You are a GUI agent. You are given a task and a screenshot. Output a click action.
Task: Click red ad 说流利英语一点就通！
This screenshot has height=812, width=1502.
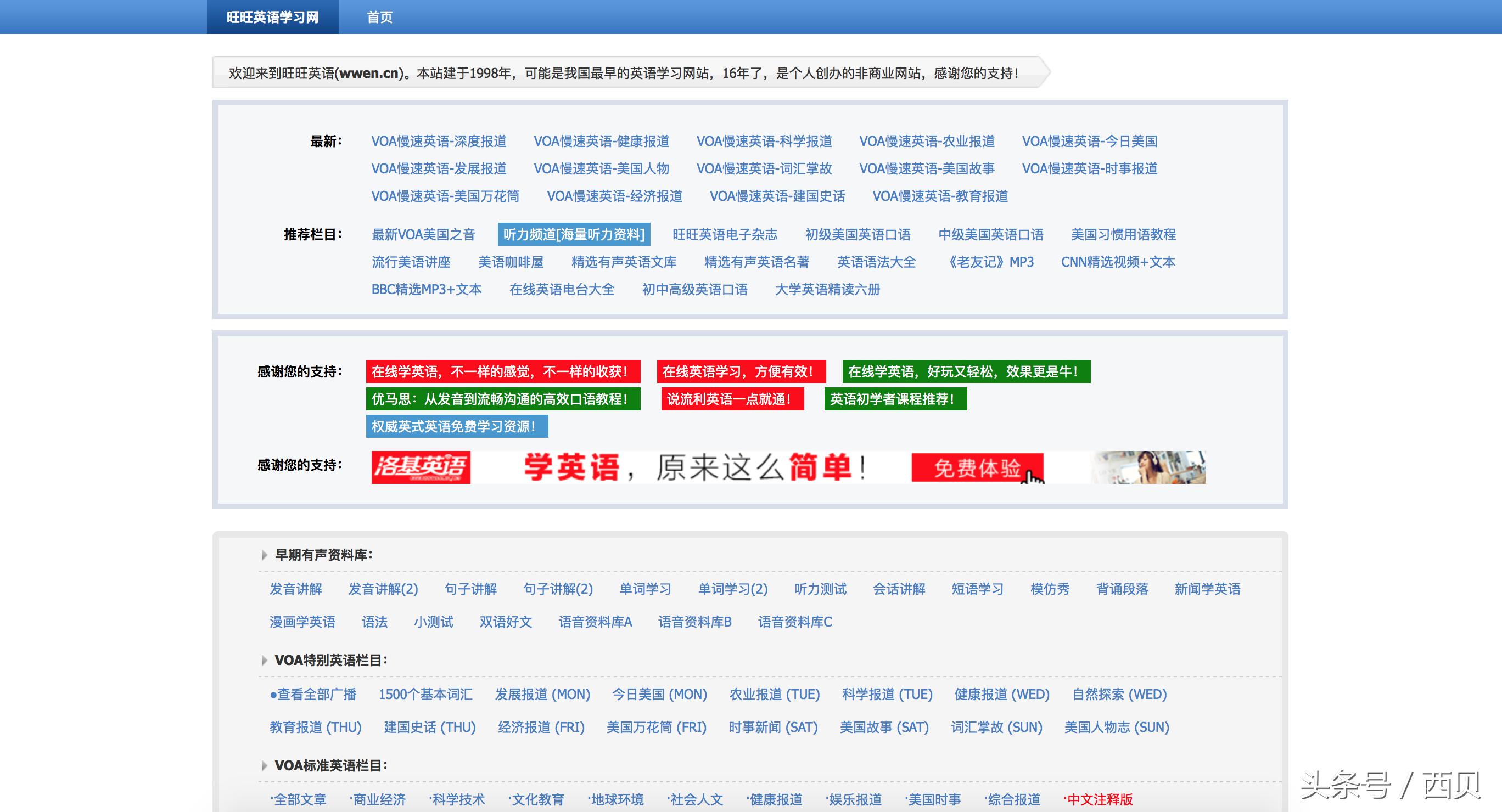point(732,399)
